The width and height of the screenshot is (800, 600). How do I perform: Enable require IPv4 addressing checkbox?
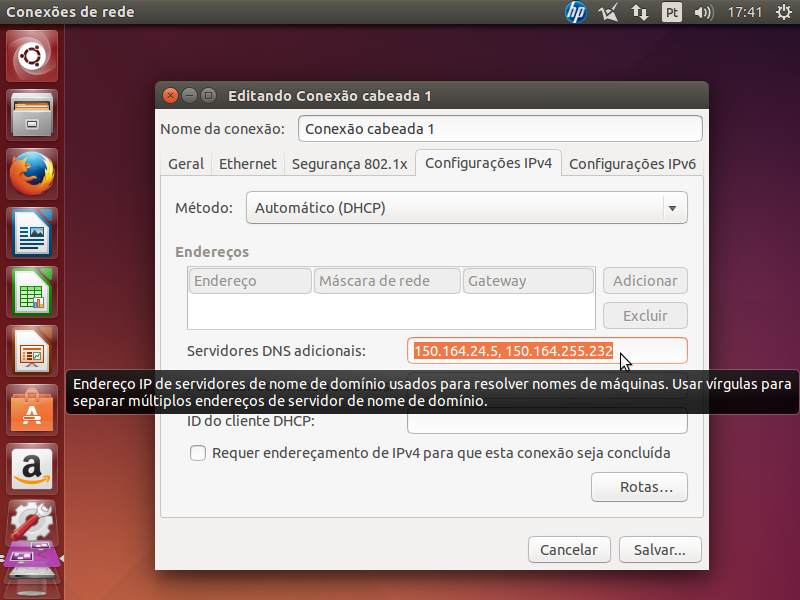(x=198, y=453)
